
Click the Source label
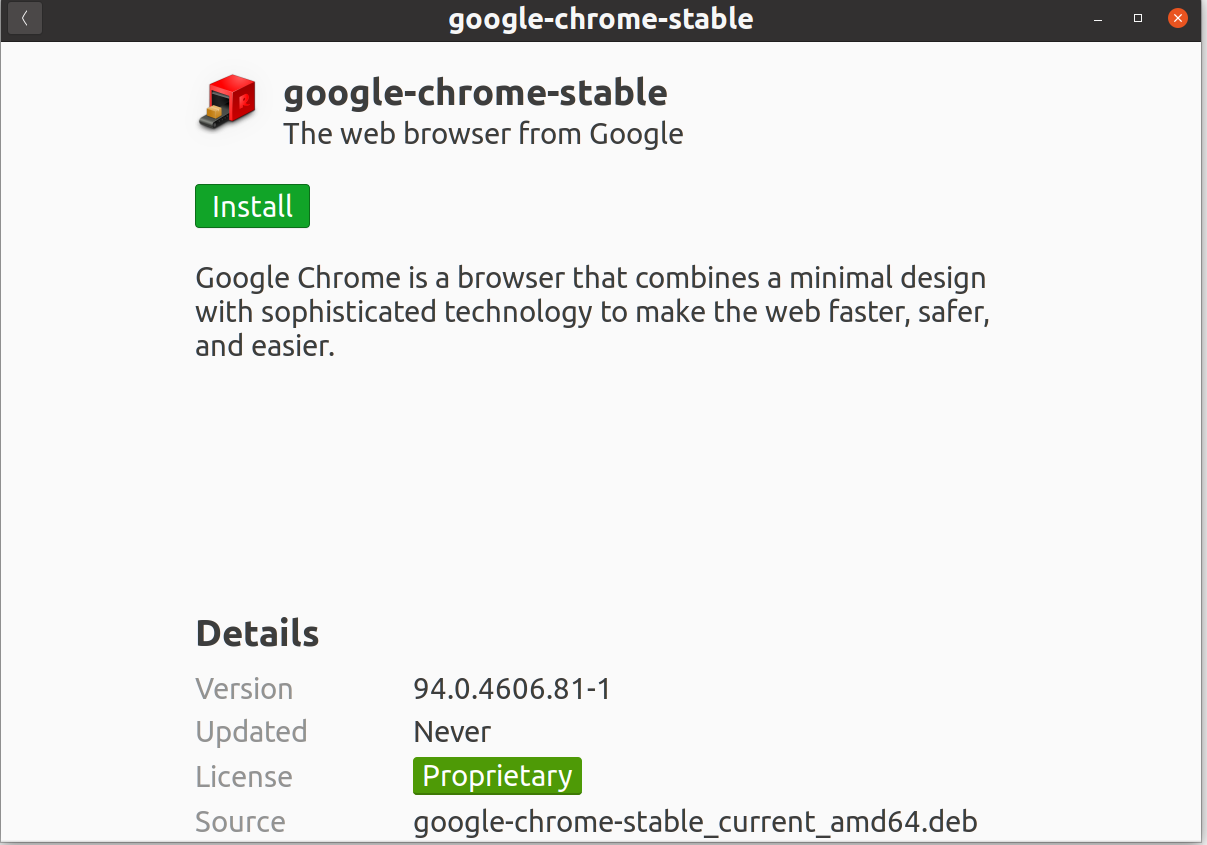point(240,822)
